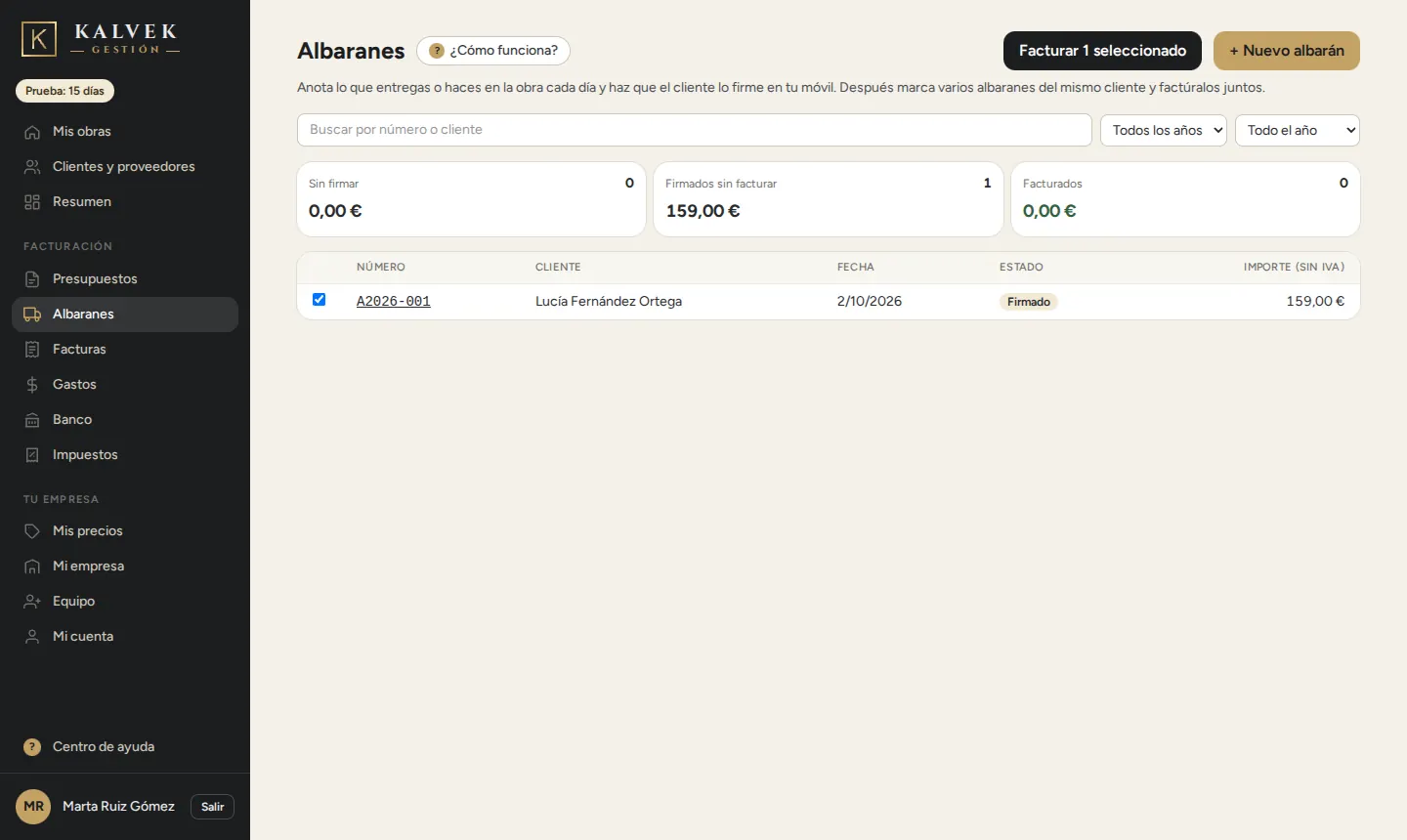Click the ESTADO column header

click(1021, 268)
